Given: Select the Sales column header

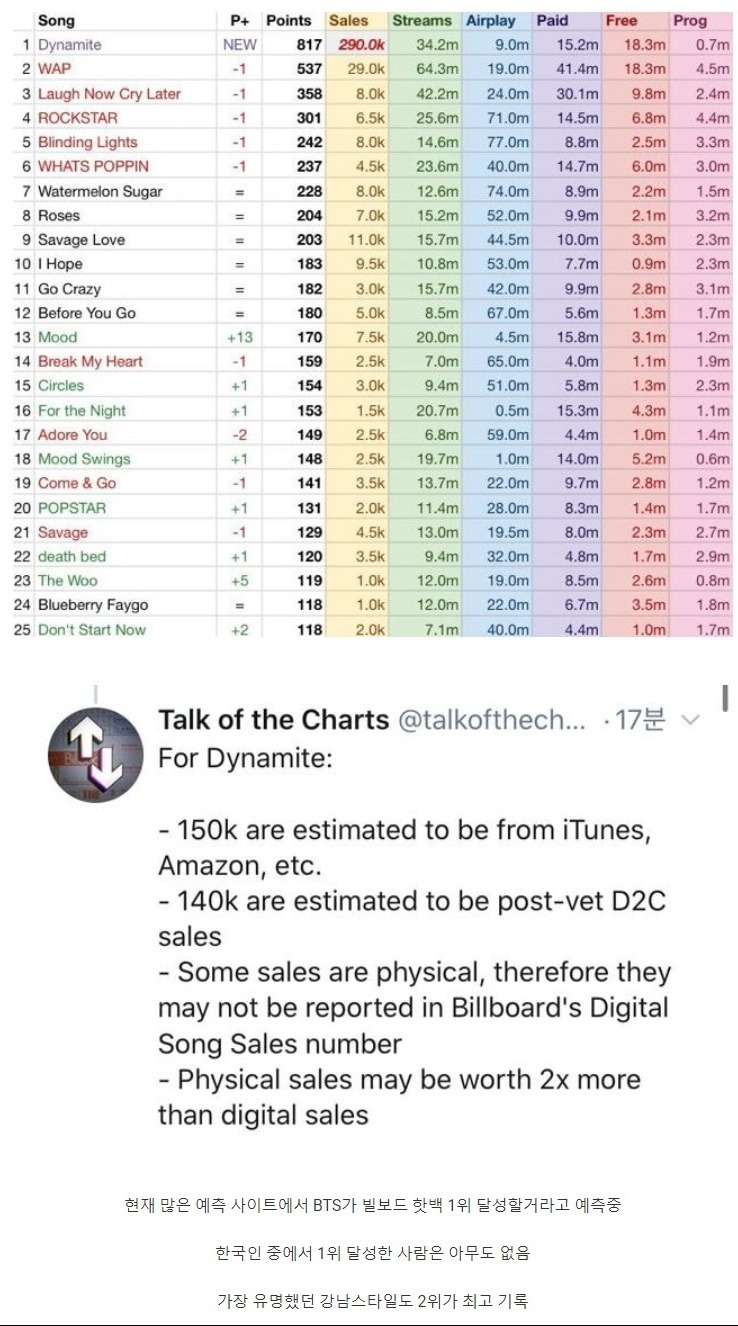Looking at the screenshot, I should pyautogui.click(x=348, y=20).
